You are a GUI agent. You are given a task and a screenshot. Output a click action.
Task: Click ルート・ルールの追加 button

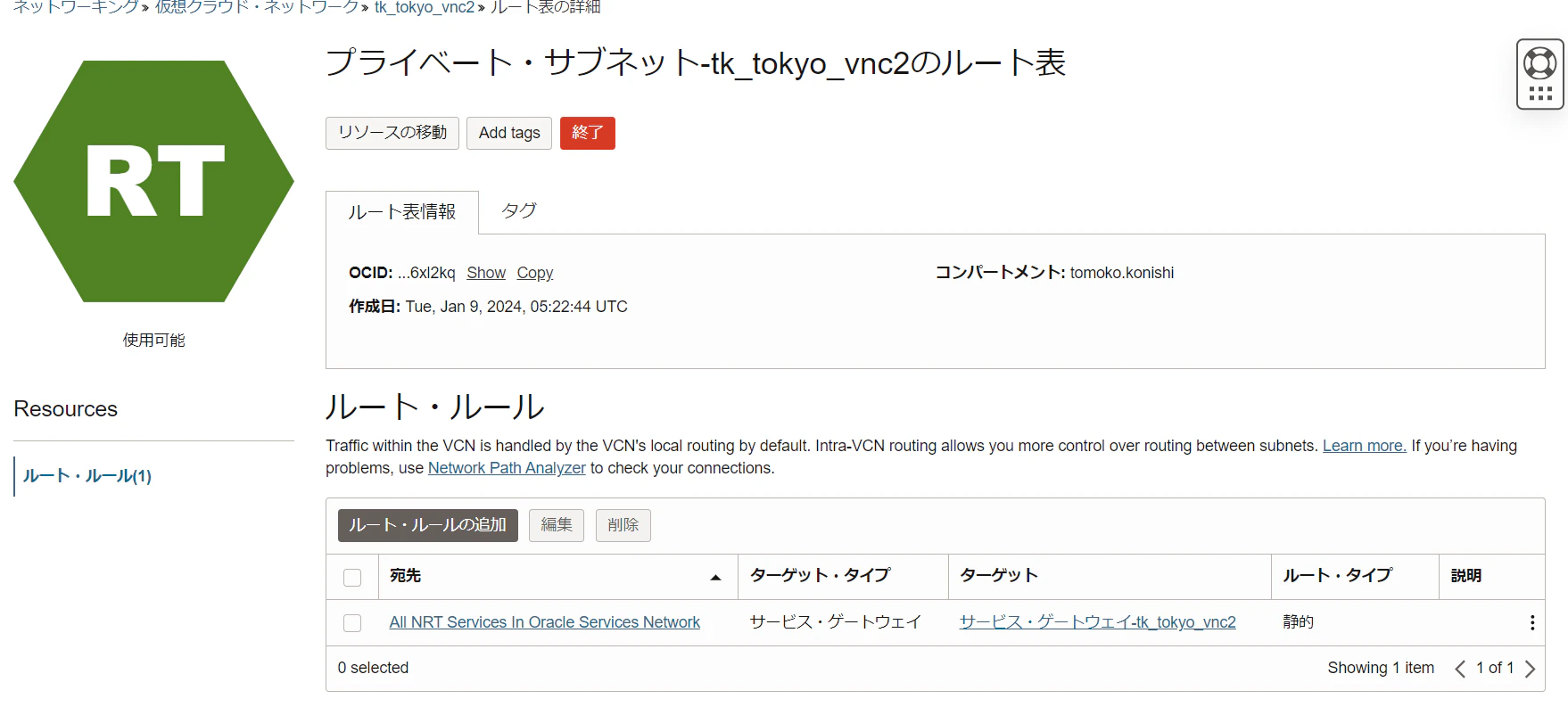click(x=428, y=525)
